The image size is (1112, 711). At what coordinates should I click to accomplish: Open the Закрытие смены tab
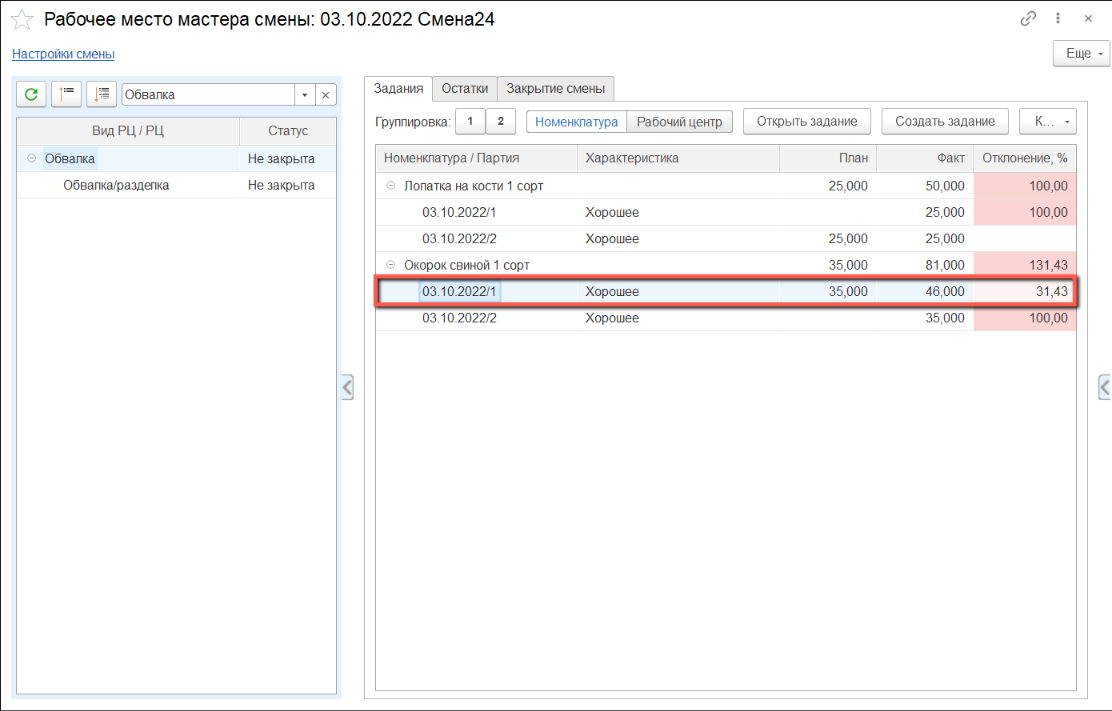coord(555,88)
